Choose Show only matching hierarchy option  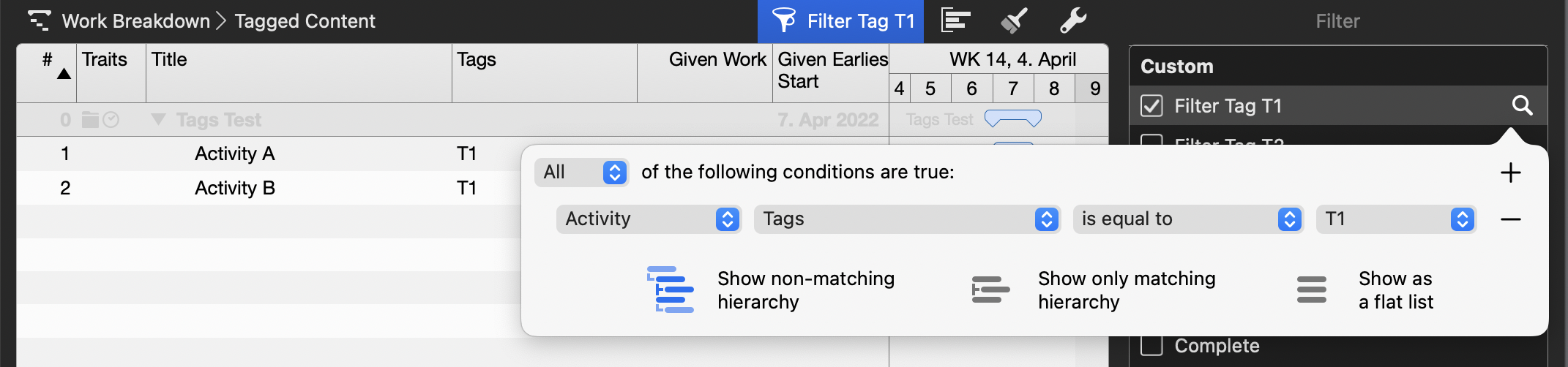click(1094, 290)
